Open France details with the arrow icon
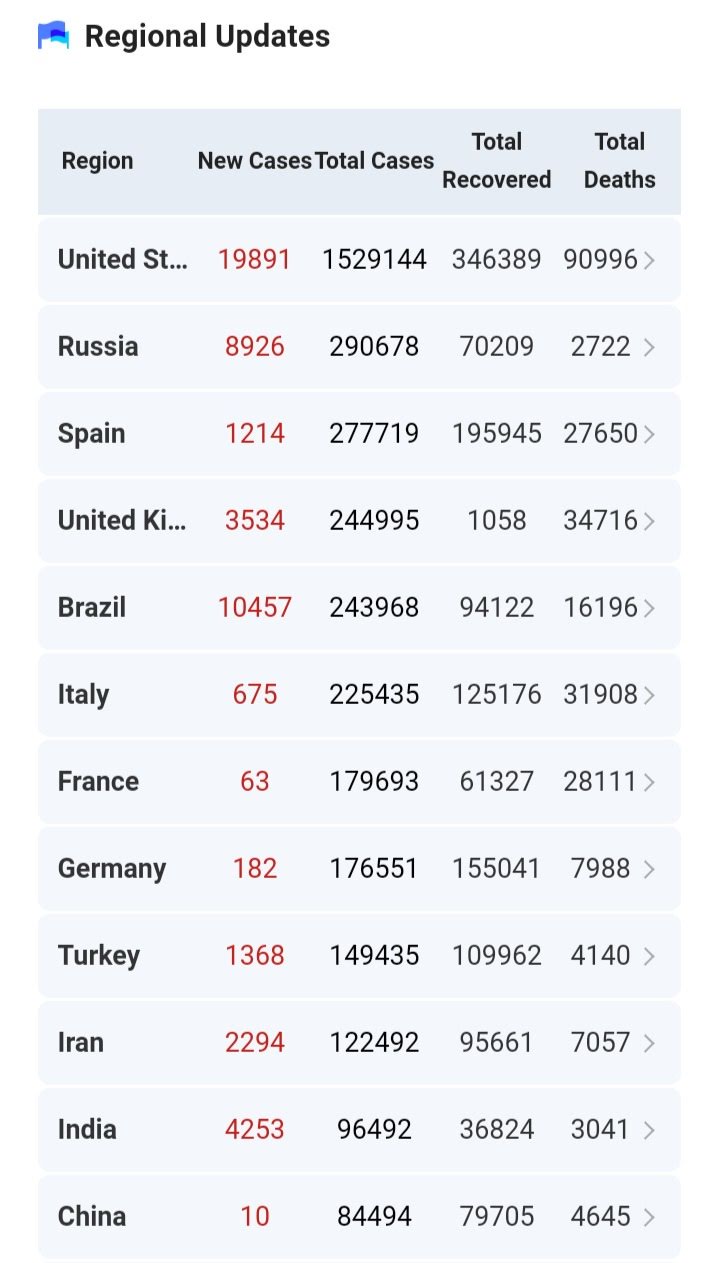 pos(649,782)
